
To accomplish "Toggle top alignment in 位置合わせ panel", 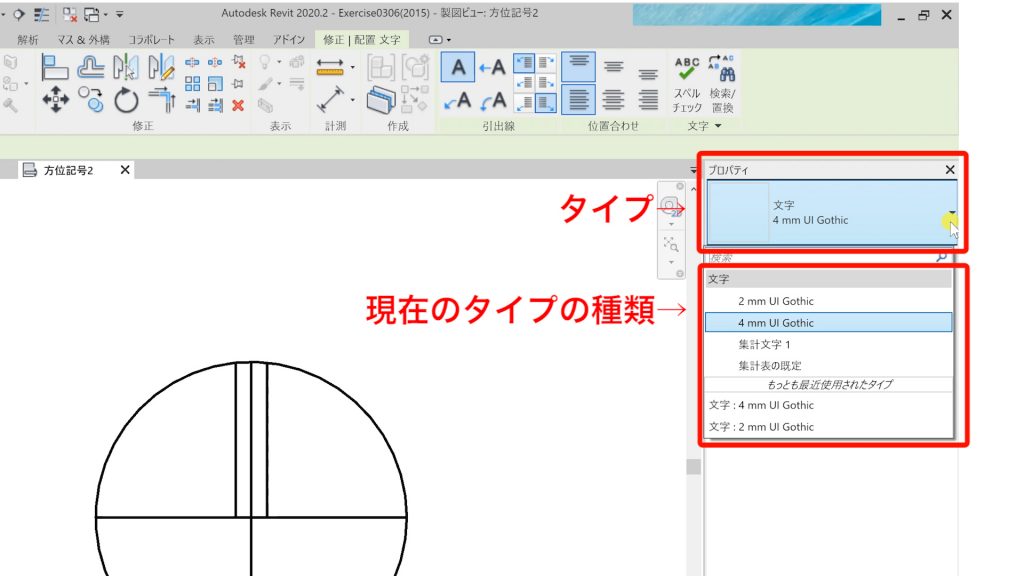I will (578, 65).
